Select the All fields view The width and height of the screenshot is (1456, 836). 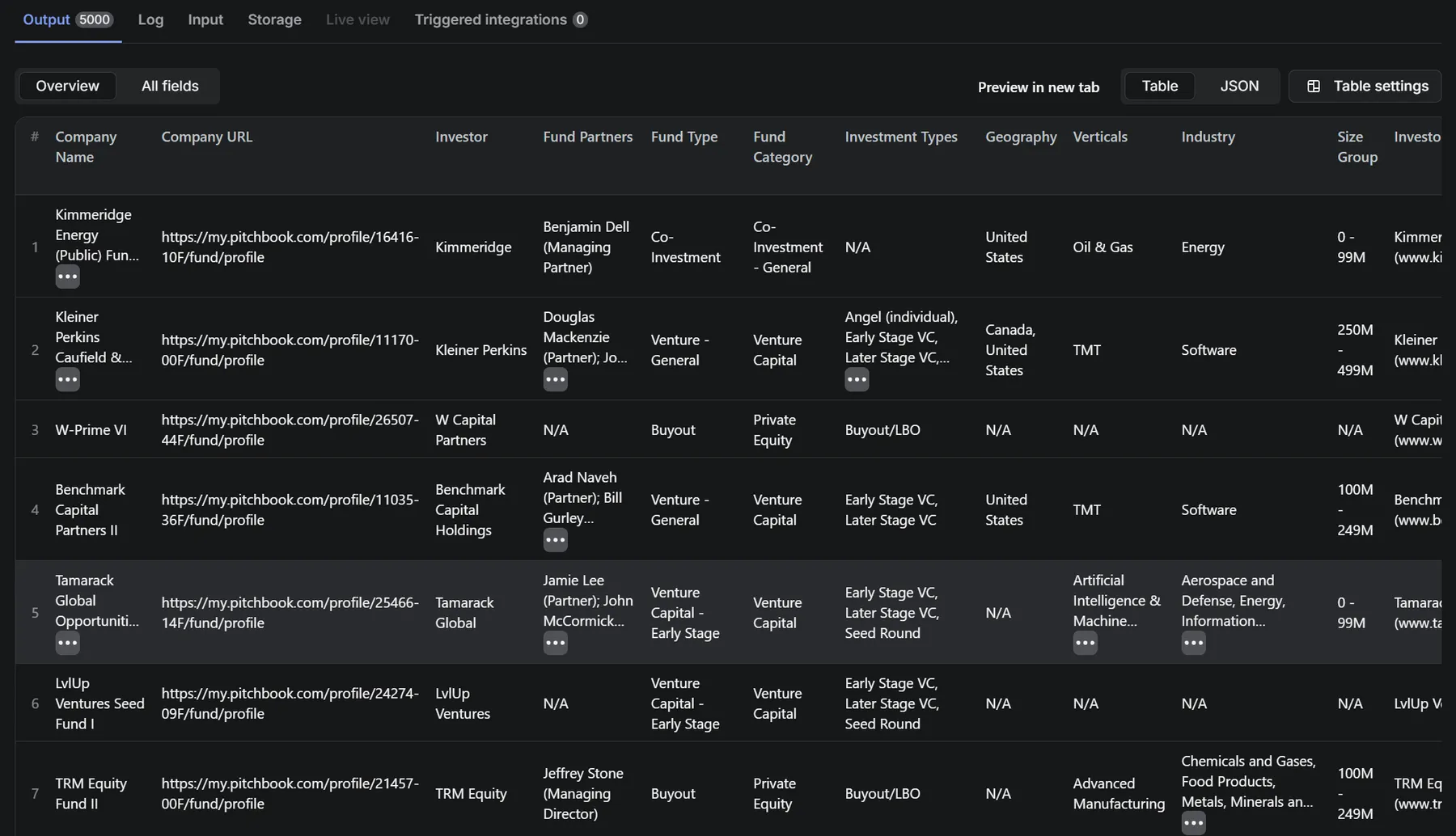click(170, 86)
